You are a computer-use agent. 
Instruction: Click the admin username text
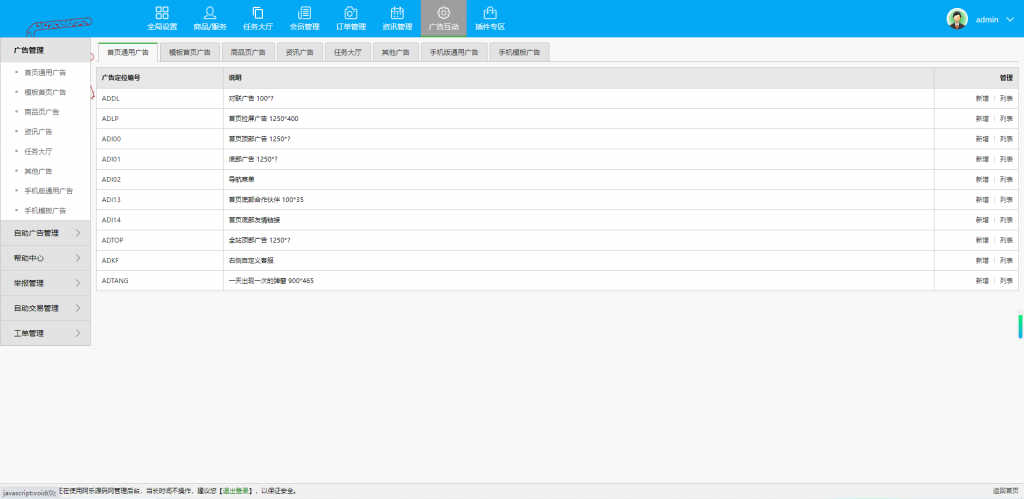point(987,20)
